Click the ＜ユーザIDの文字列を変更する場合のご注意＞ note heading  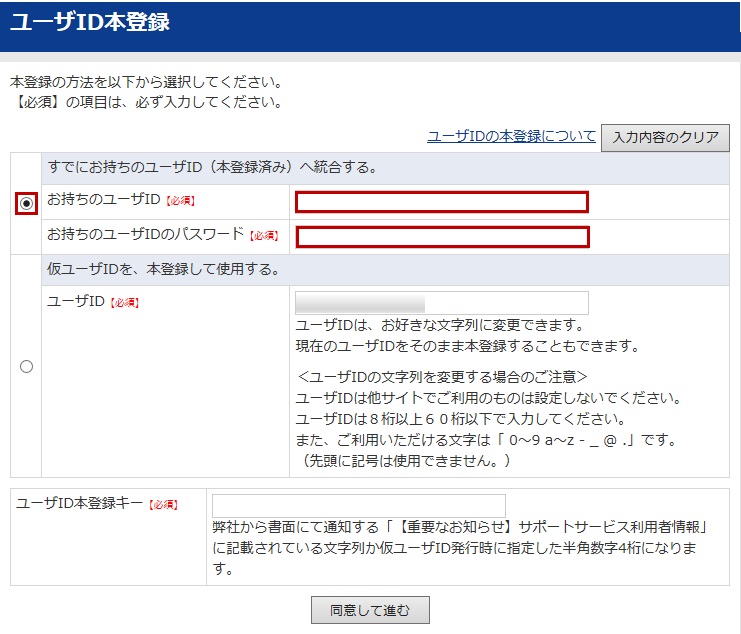coord(443,377)
